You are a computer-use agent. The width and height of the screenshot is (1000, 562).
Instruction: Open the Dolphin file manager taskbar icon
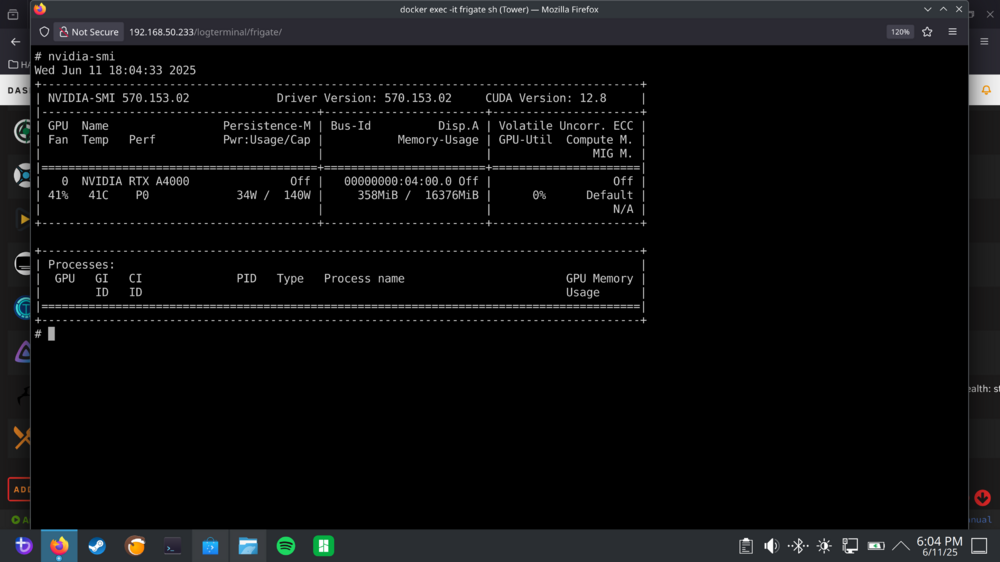click(x=247, y=545)
